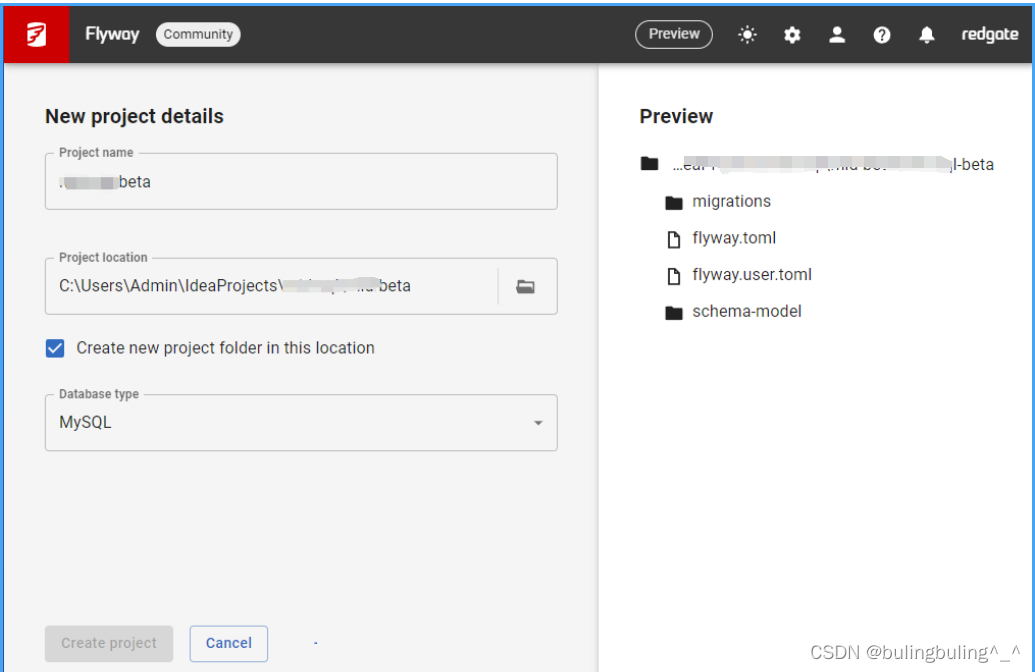Select the flyway.toml entry in Preview

734,238
